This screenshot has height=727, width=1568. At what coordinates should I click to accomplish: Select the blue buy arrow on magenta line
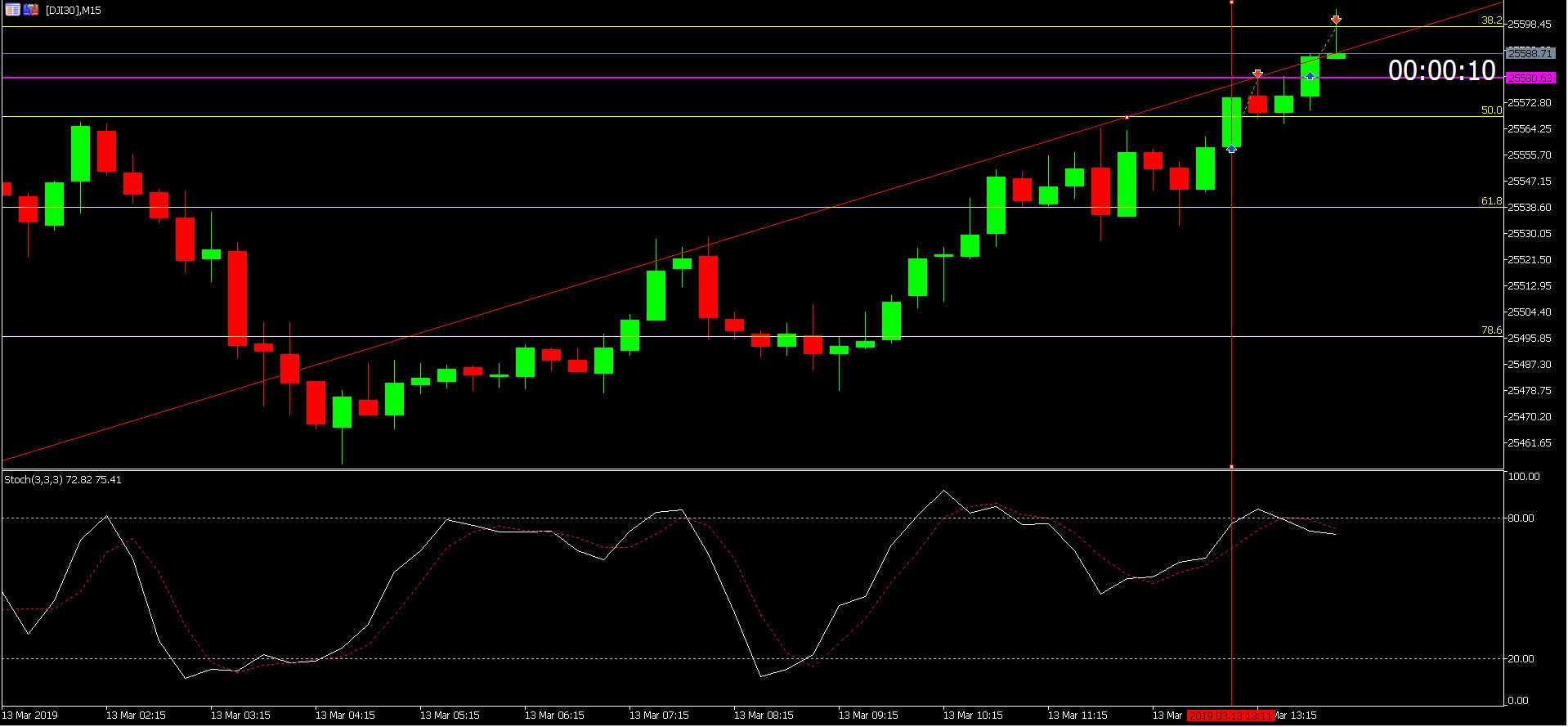[1310, 76]
